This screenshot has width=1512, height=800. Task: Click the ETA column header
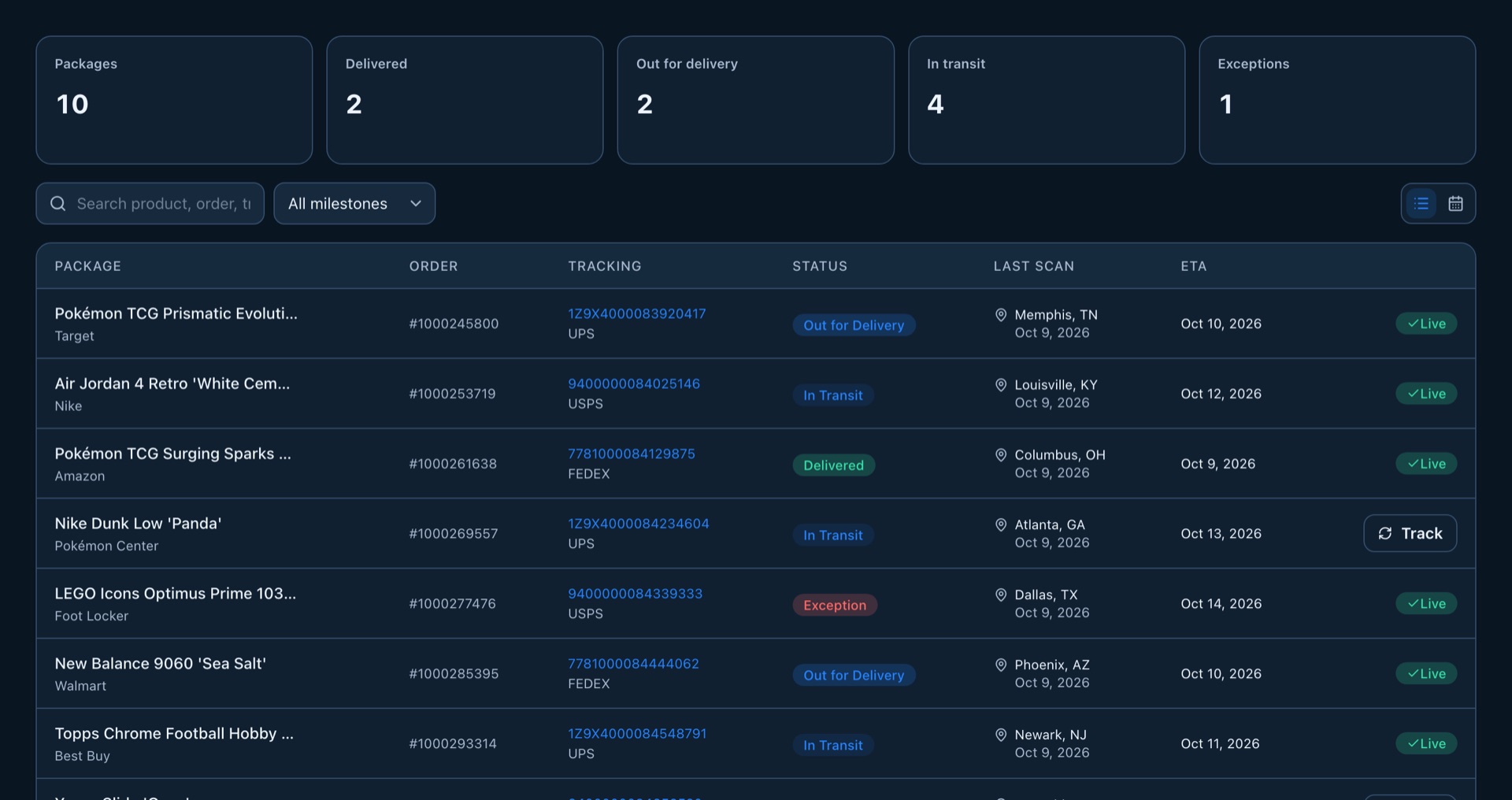coord(1194,266)
